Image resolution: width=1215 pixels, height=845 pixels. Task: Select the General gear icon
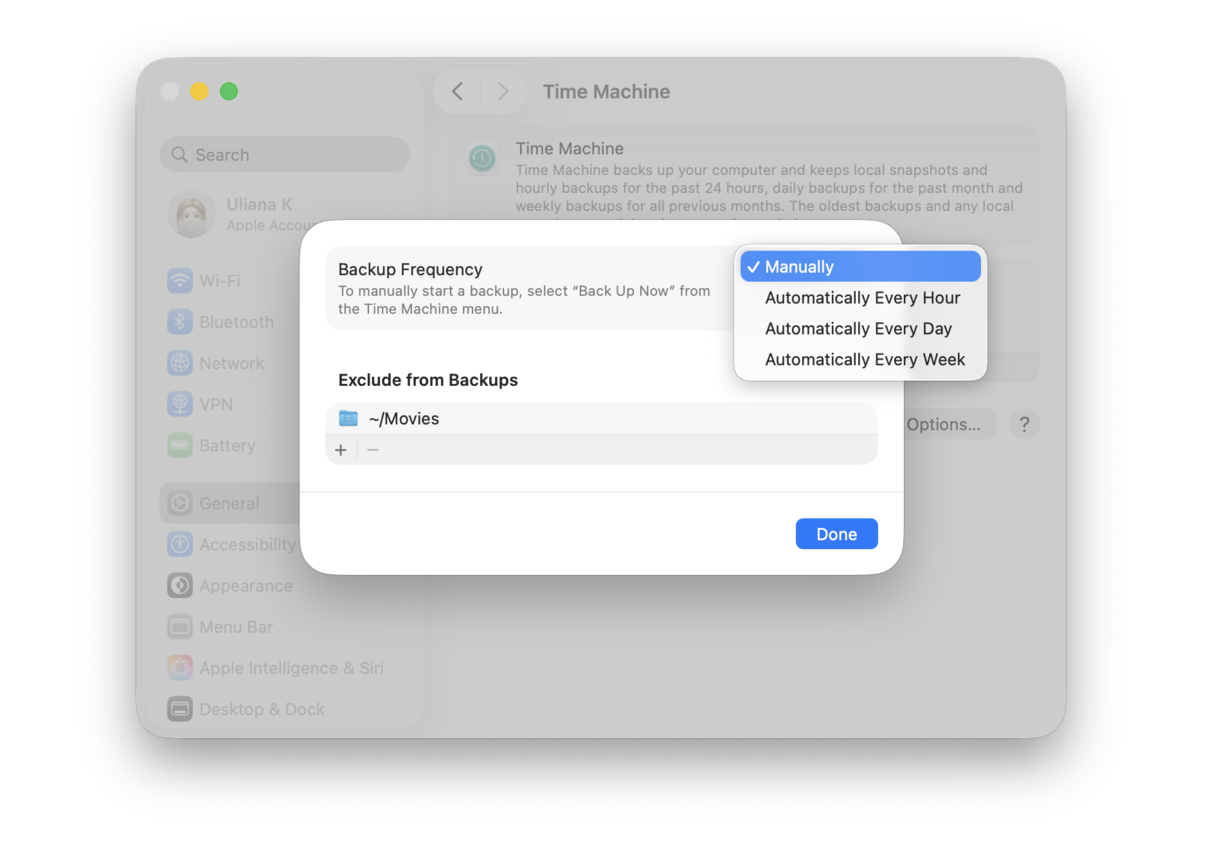tap(180, 503)
